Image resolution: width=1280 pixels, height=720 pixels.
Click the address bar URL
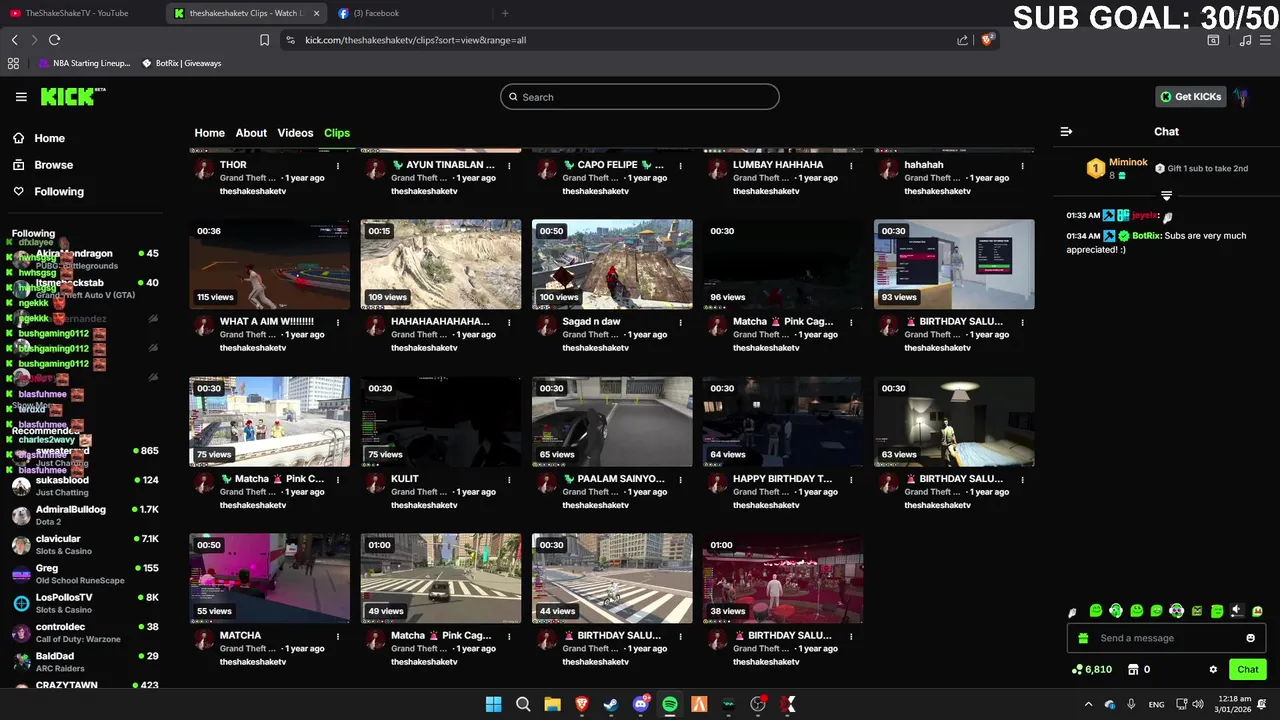click(x=415, y=40)
